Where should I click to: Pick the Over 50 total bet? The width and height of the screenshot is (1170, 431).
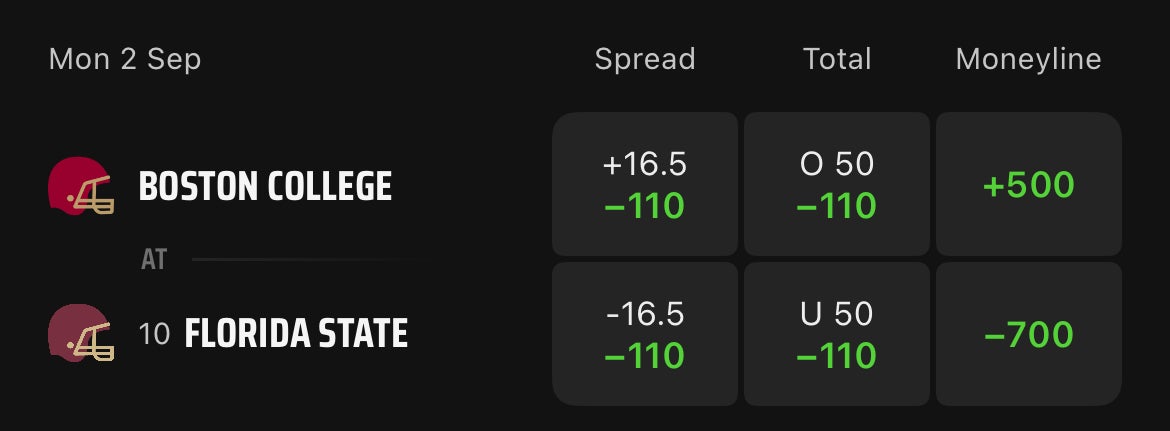click(x=837, y=184)
